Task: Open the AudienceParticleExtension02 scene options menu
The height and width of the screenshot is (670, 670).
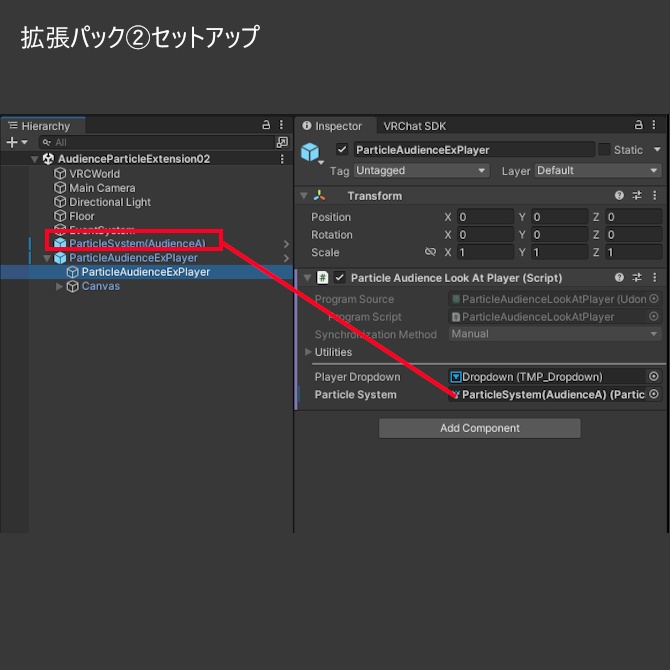Action: pos(282,159)
